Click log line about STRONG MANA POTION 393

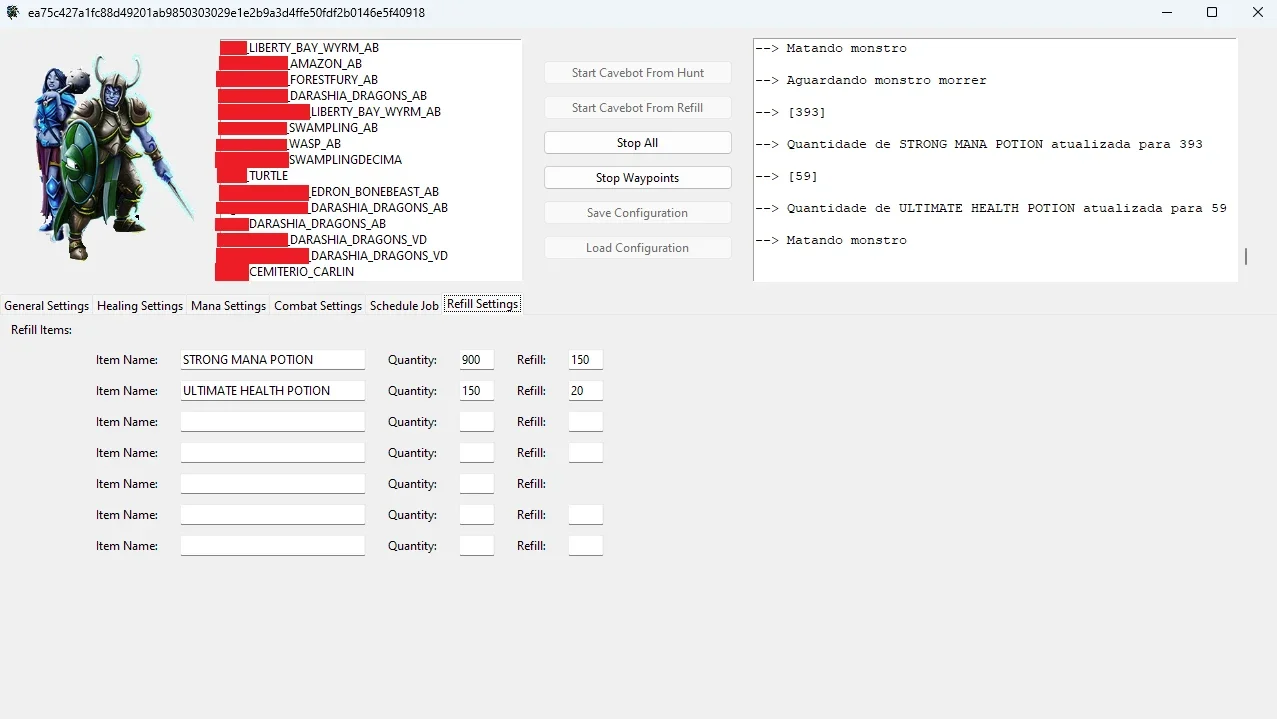click(x=979, y=144)
